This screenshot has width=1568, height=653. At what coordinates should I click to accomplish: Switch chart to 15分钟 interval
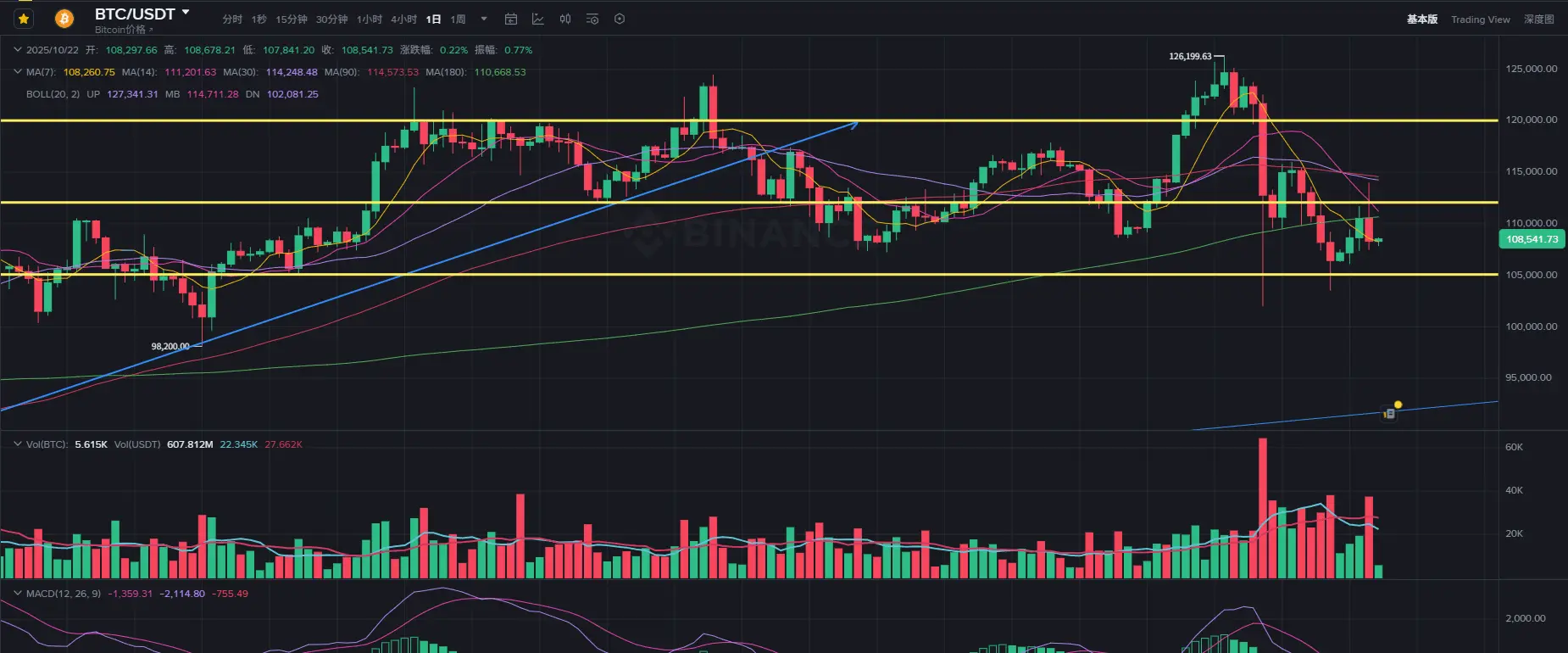[292, 20]
